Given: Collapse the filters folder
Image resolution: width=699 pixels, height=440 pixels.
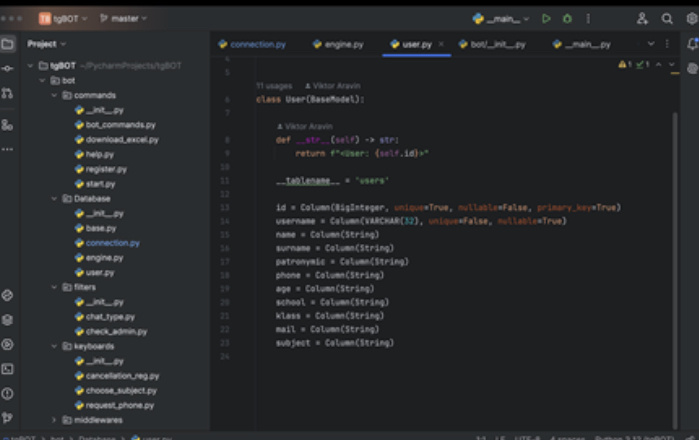Looking at the screenshot, I should coord(54,287).
